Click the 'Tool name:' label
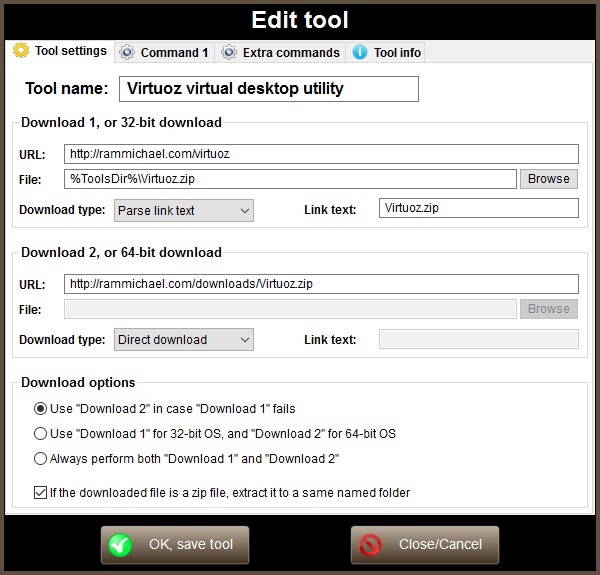Viewport: 600px width, 575px height. (x=67, y=88)
